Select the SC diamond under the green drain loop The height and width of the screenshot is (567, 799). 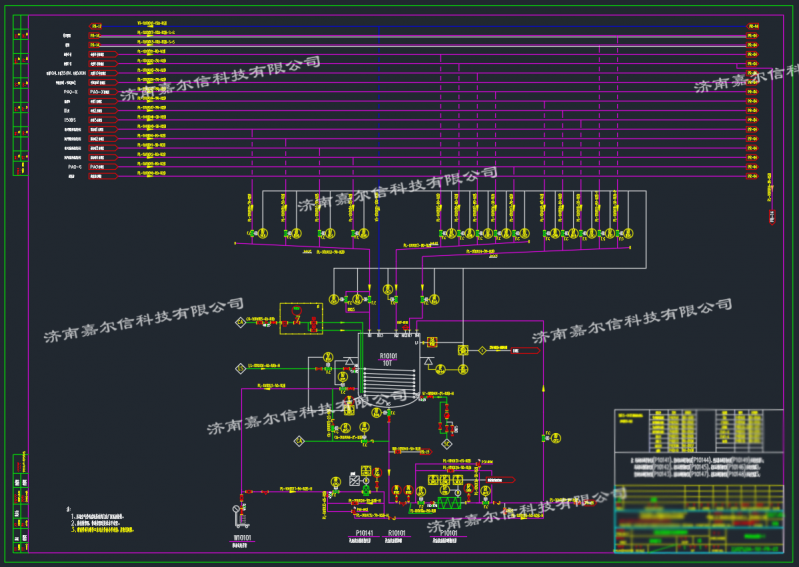click(447, 444)
